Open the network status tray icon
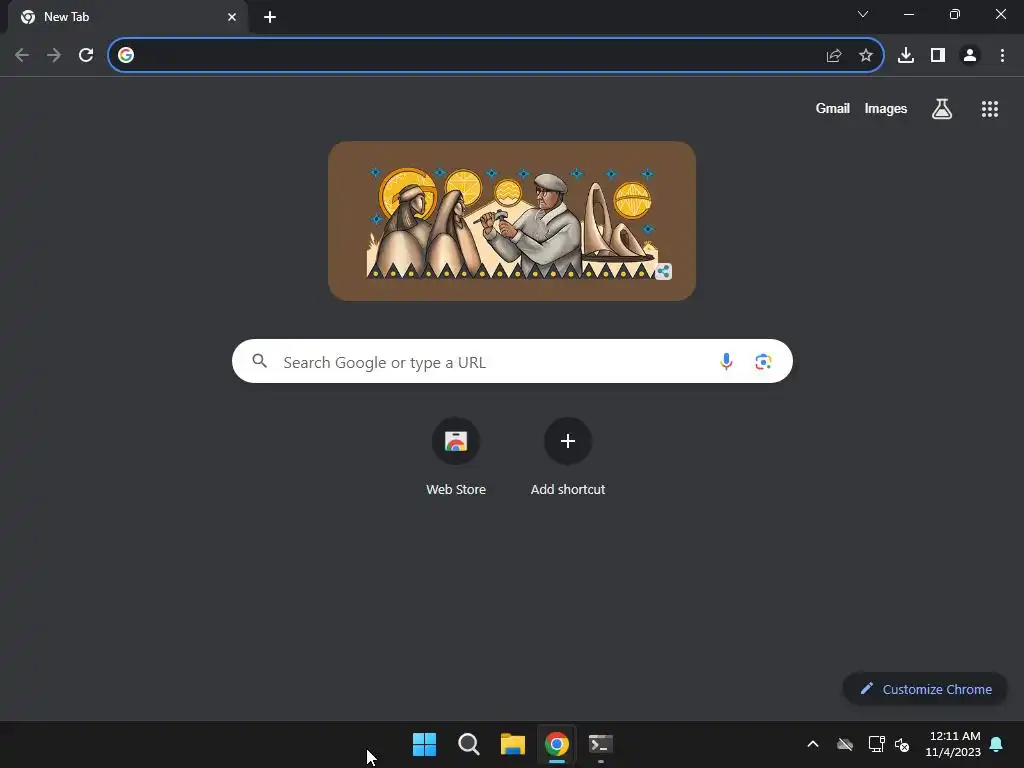1024x768 pixels. coord(876,744)
